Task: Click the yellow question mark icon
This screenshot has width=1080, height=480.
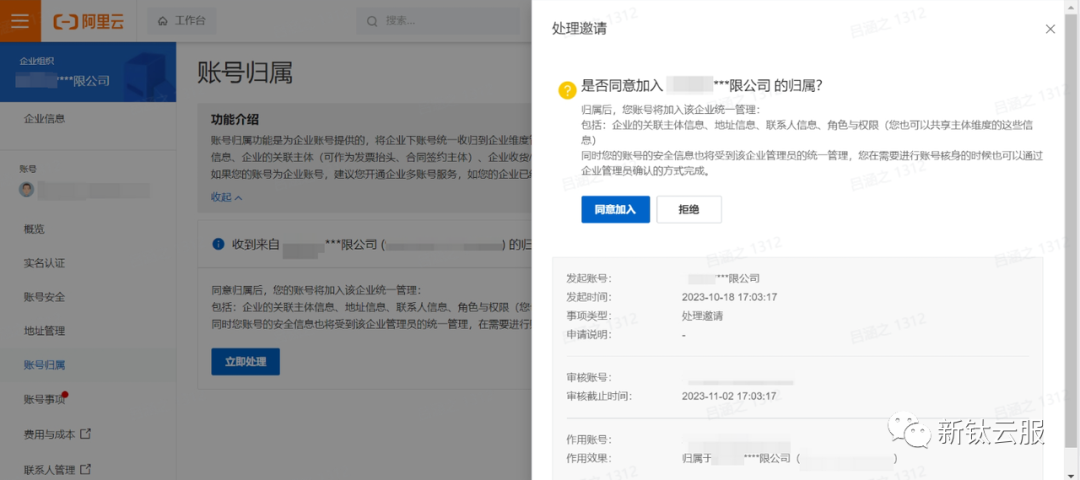Action: click(x=566, y=90)
